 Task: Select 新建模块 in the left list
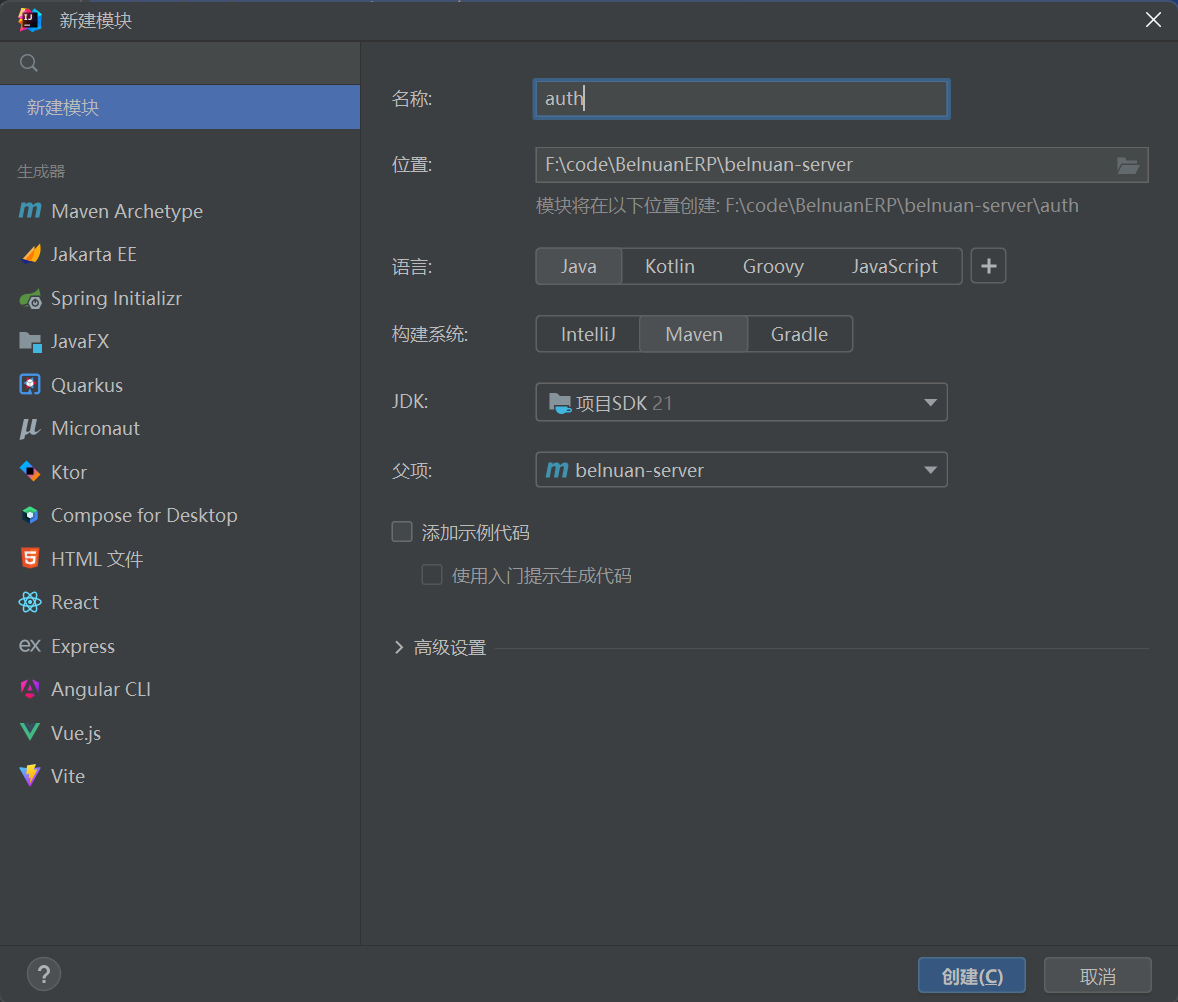coord(180,107)
